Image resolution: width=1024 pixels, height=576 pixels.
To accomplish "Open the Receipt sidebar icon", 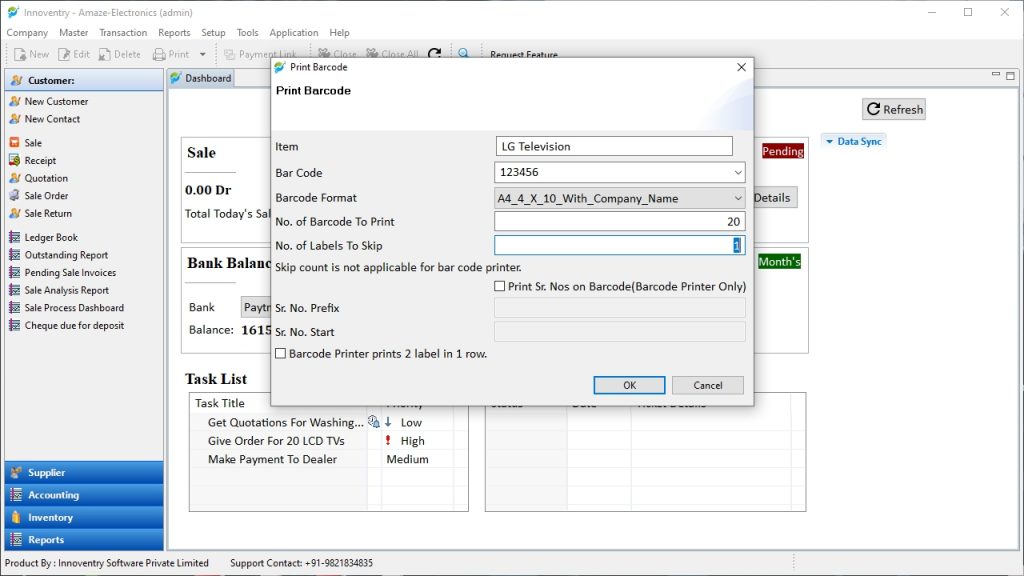I will 14,160.
